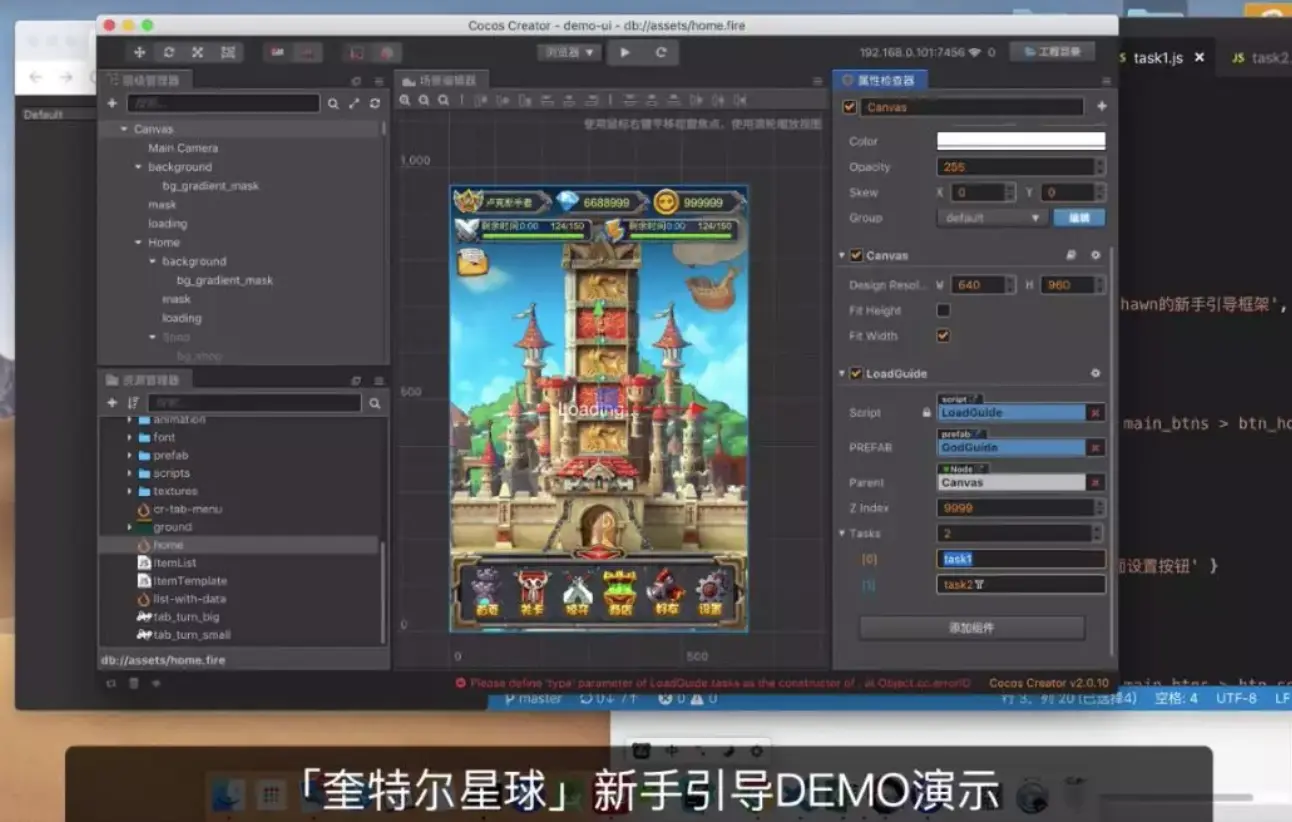The width and height of the screenshot is (1292, 822).
Task: Clear the PREFAB GodGuide reference
Action: pyautogui.click(x=1096, y=448)
